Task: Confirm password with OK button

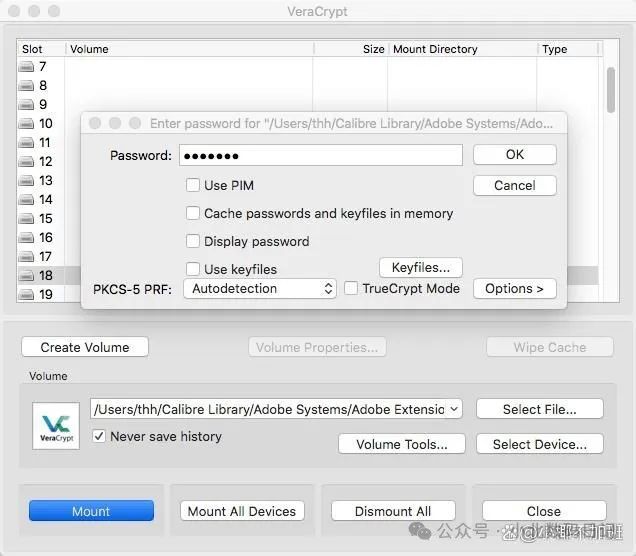Action: 514,155
